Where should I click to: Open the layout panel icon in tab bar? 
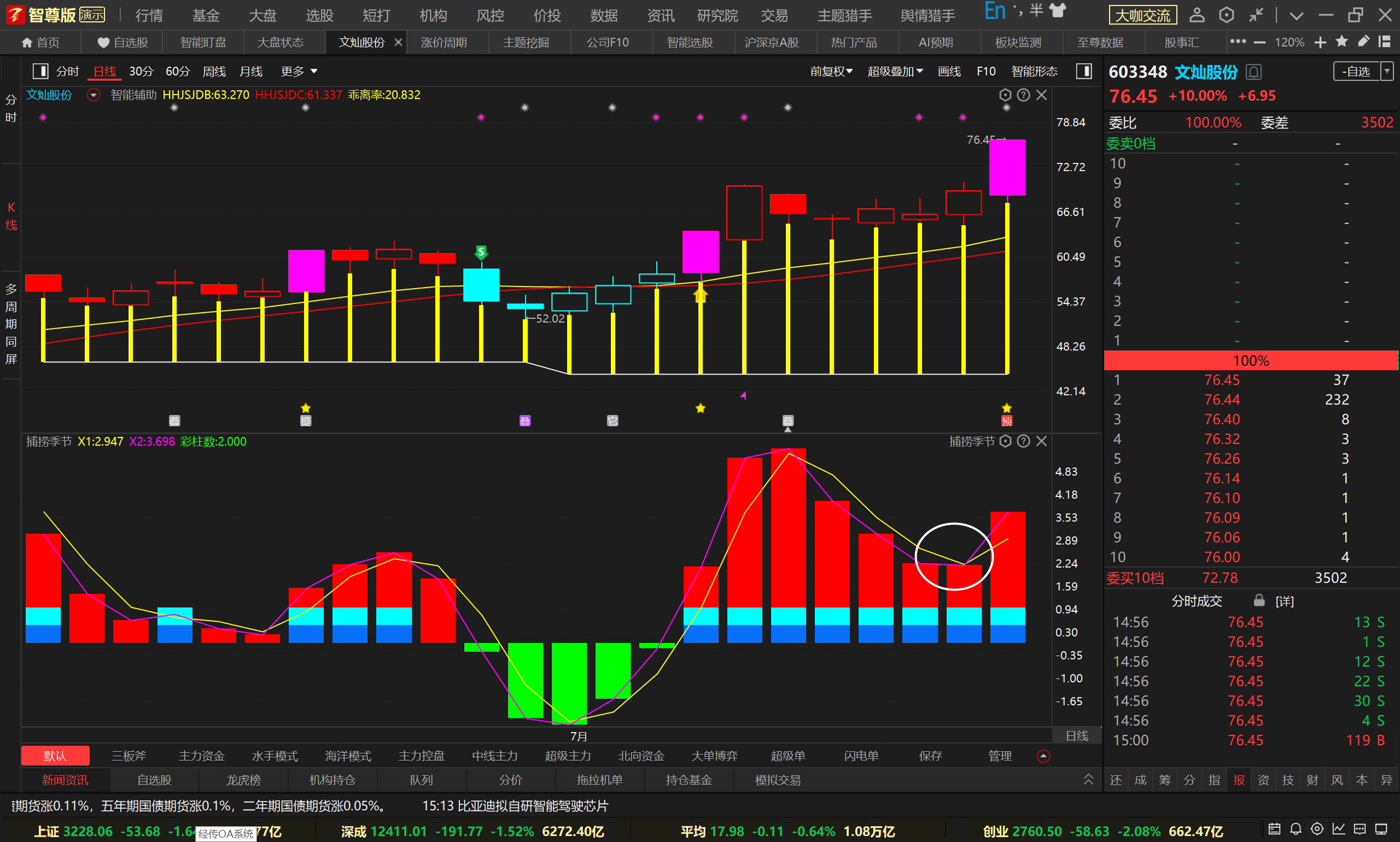click(1385, 42)
